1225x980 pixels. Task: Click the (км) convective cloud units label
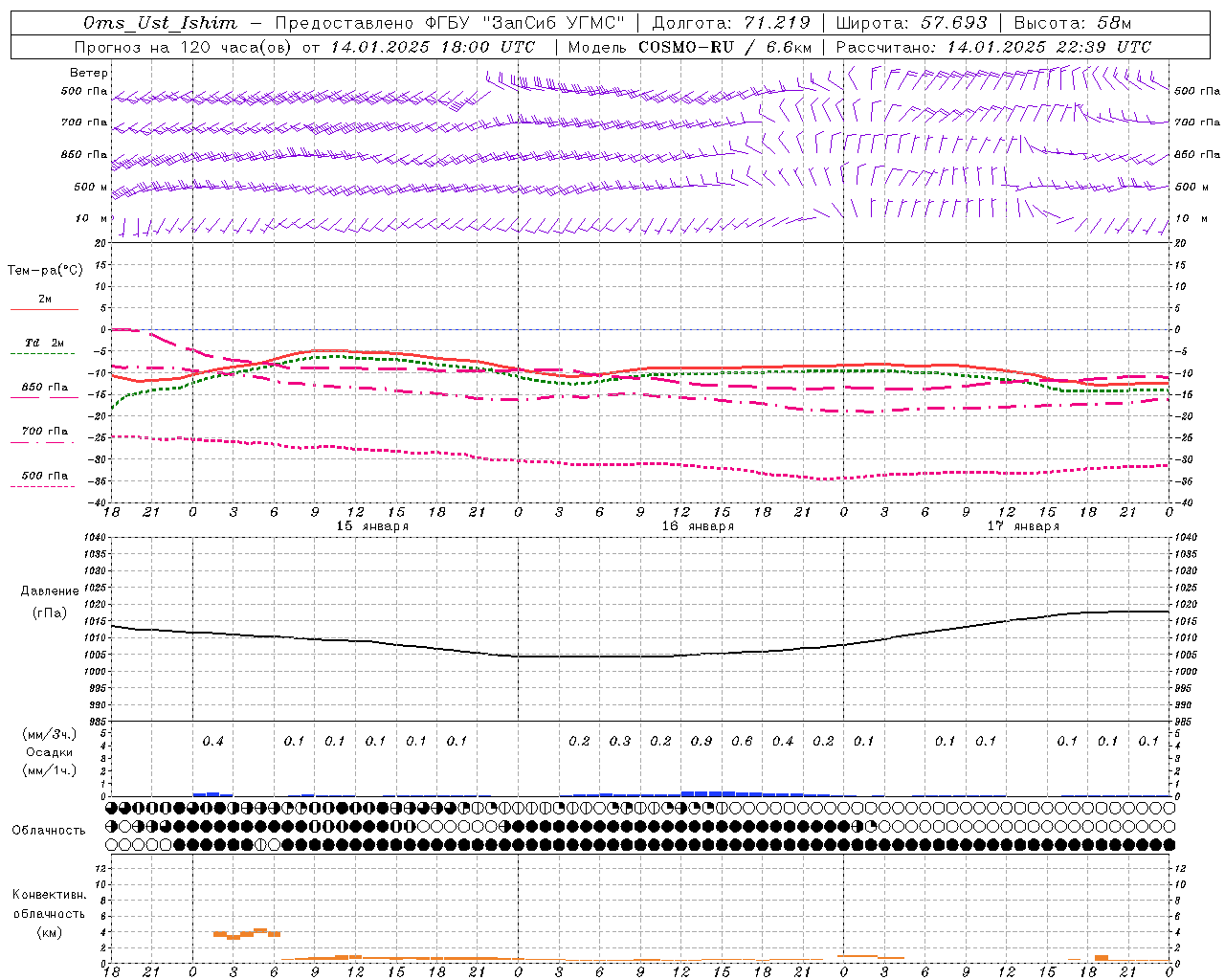[x=49, y=932]
